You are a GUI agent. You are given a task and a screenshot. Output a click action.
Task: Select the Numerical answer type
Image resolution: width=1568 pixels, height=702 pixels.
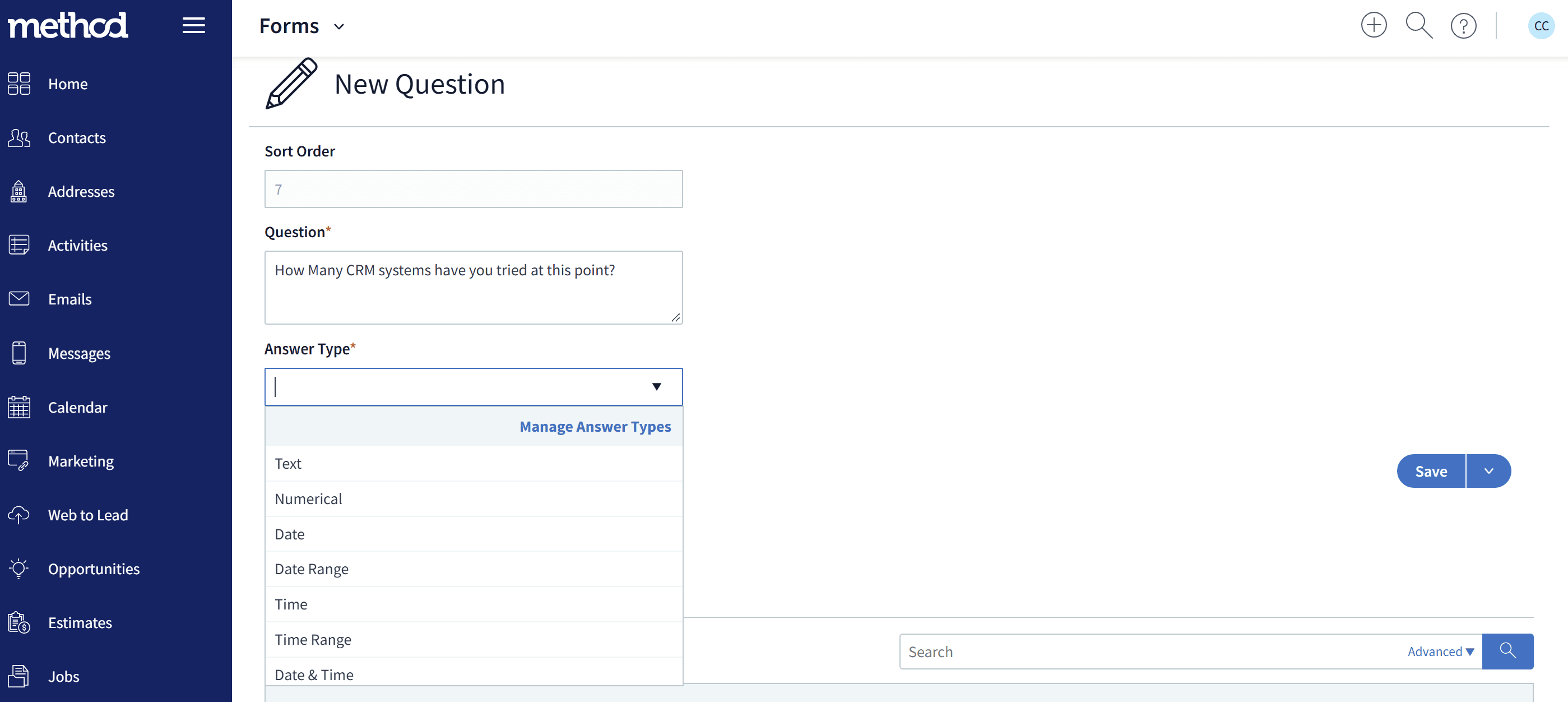474,498
